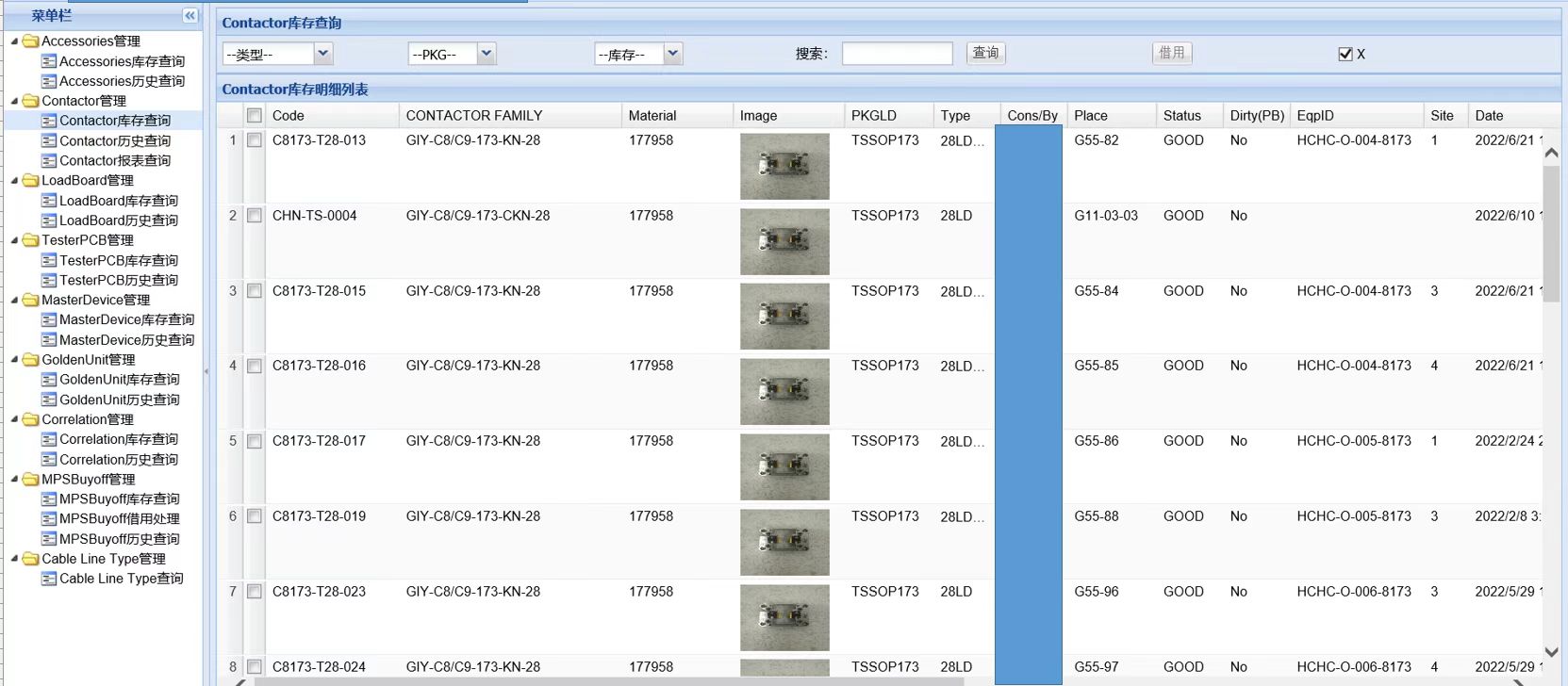
Task: Click page icon beside MPSBuyoff借用处理
Action: (49, 519)
